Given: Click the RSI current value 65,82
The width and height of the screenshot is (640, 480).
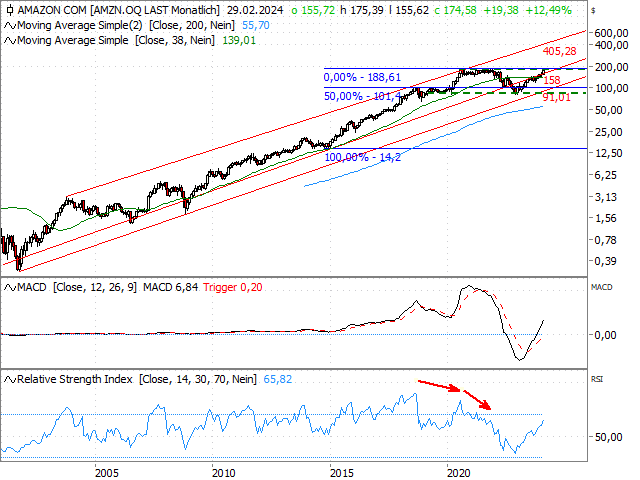Looking at the screenshot, I should click(x=278, y=379).
